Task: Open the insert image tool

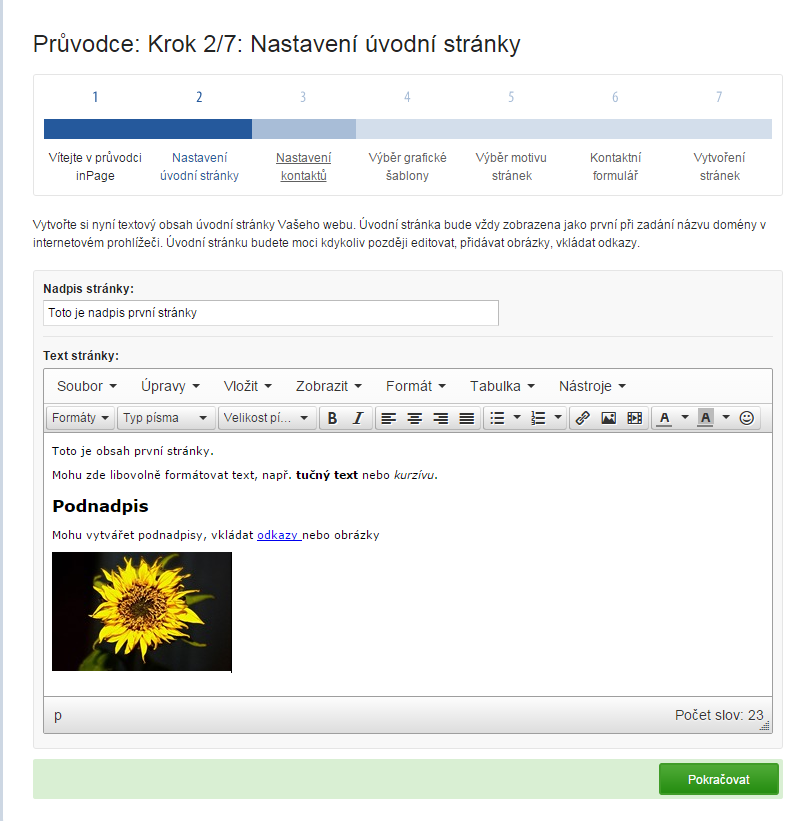Action: (608, 418)
